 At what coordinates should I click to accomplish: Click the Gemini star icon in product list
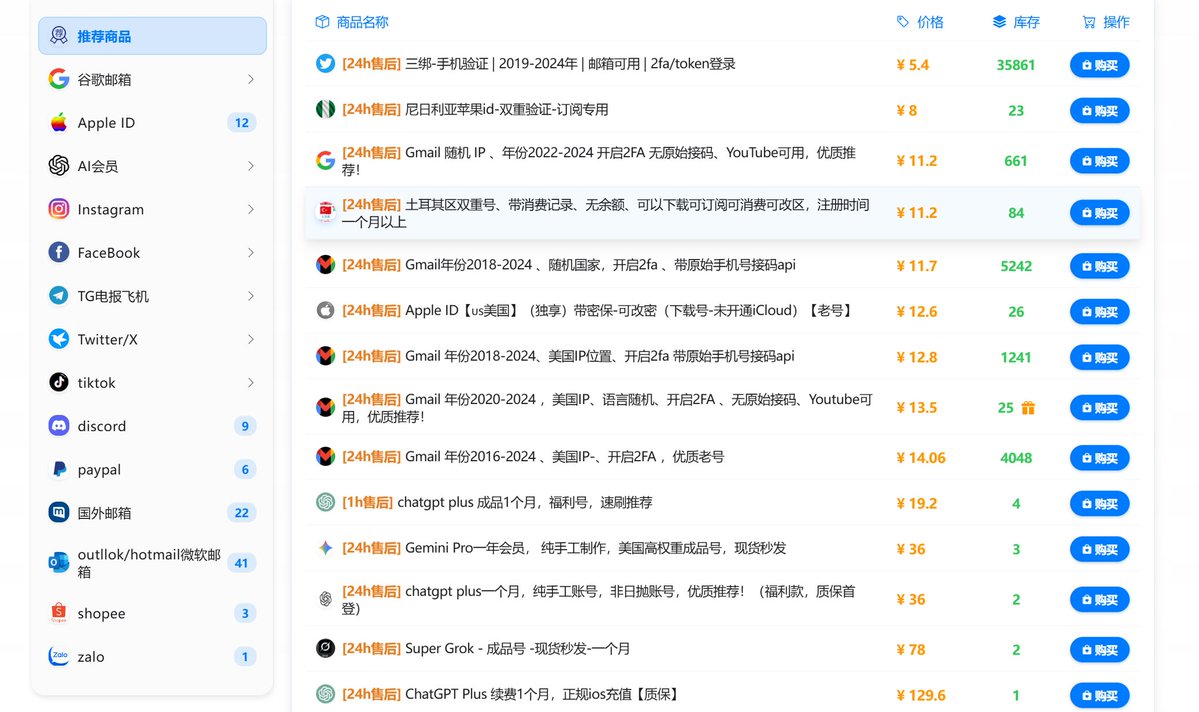[x=326, y=548]
